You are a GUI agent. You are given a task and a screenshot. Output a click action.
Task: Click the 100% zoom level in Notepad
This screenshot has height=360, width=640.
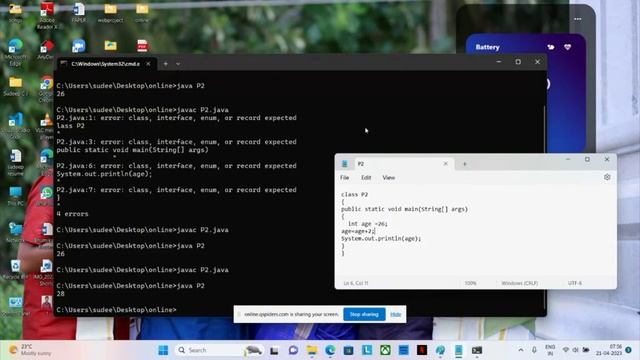[x=470, y=283]
